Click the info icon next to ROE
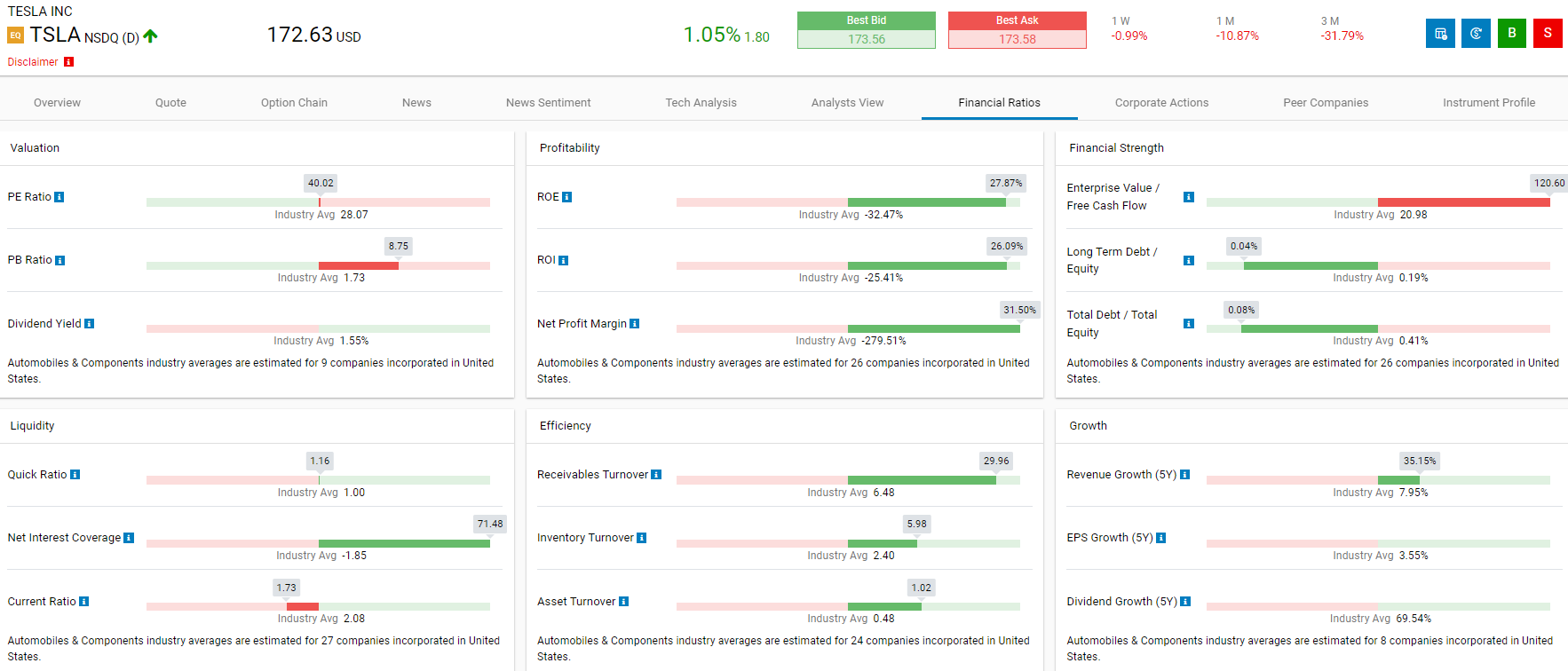The image size is (1568, 671). [x=566, y=197]
